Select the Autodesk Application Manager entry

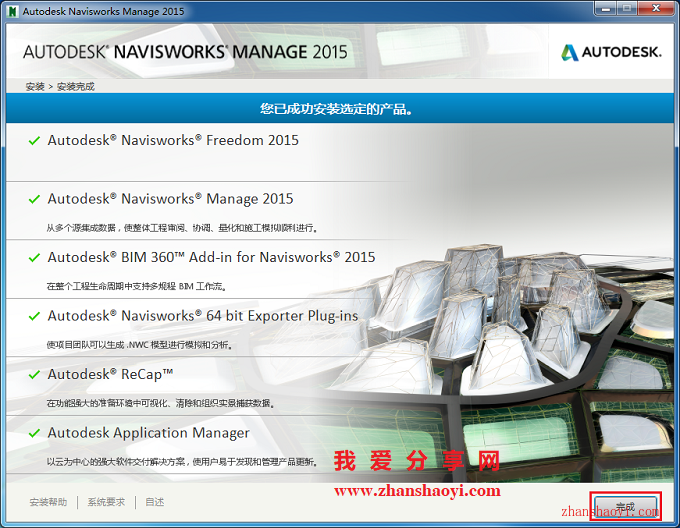pyautogui.click(x=149, y=433)
